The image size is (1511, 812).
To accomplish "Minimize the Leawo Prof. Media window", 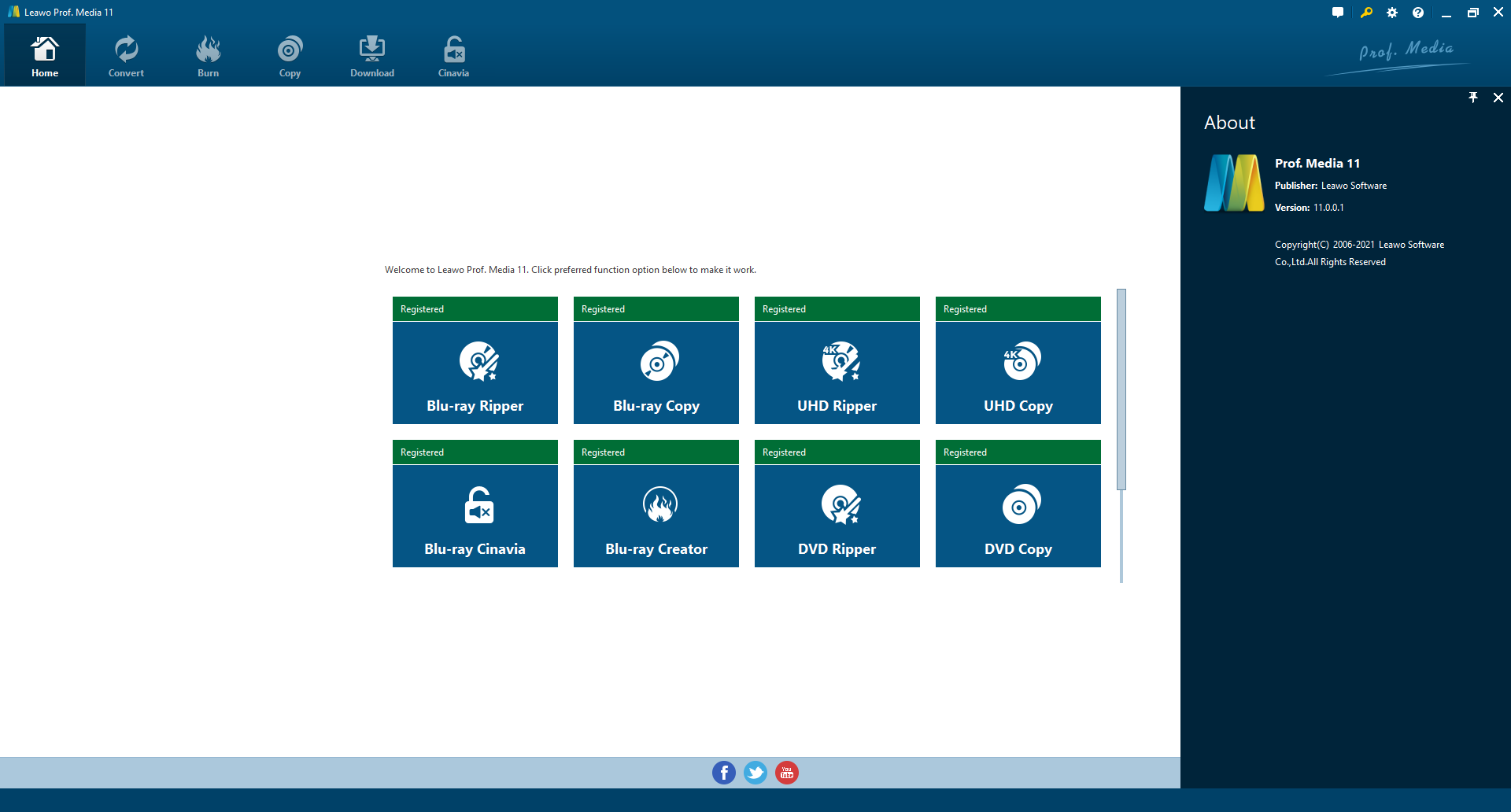I will point(1446,13).
